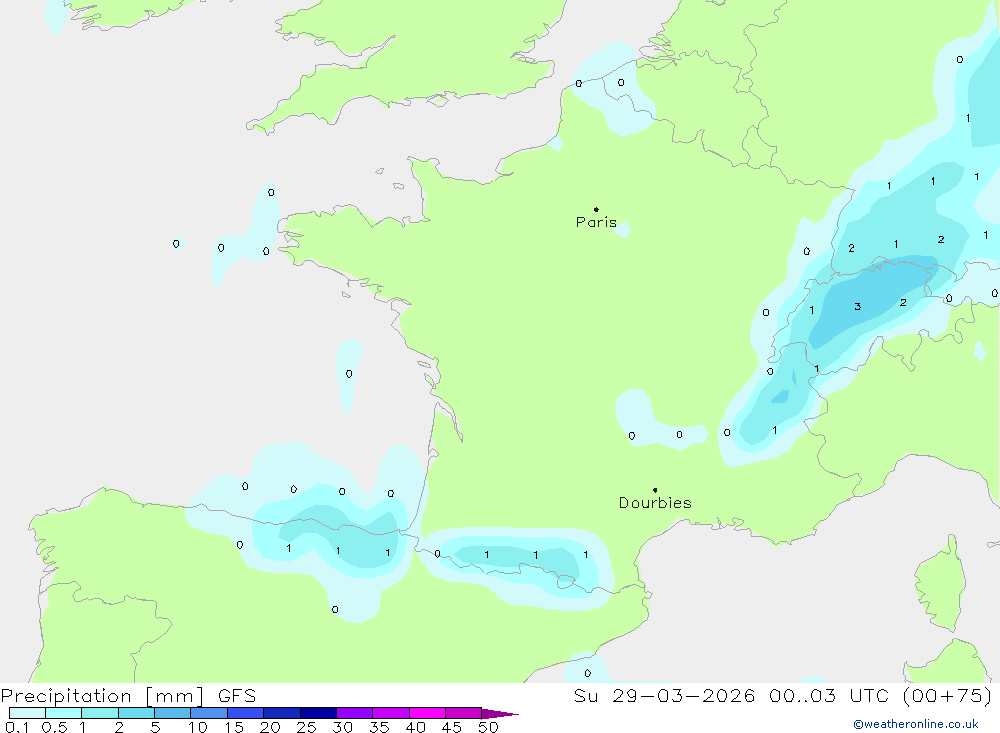Click the 'Precipitation [mm]' title text
The image size is (1000, 733).
pyautogui.click(x=102, y=695)
